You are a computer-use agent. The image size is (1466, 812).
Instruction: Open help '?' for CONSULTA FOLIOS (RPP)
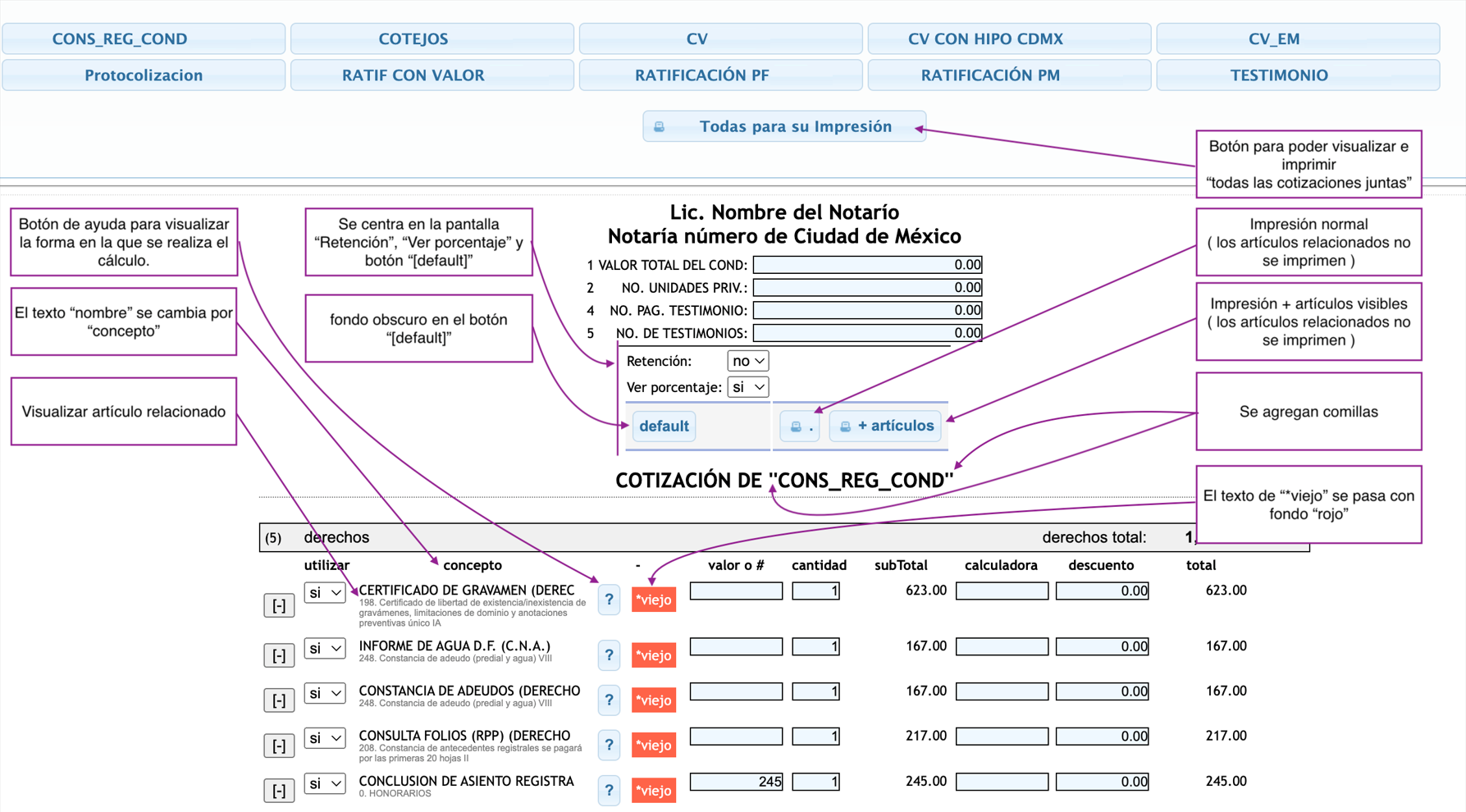609,746
